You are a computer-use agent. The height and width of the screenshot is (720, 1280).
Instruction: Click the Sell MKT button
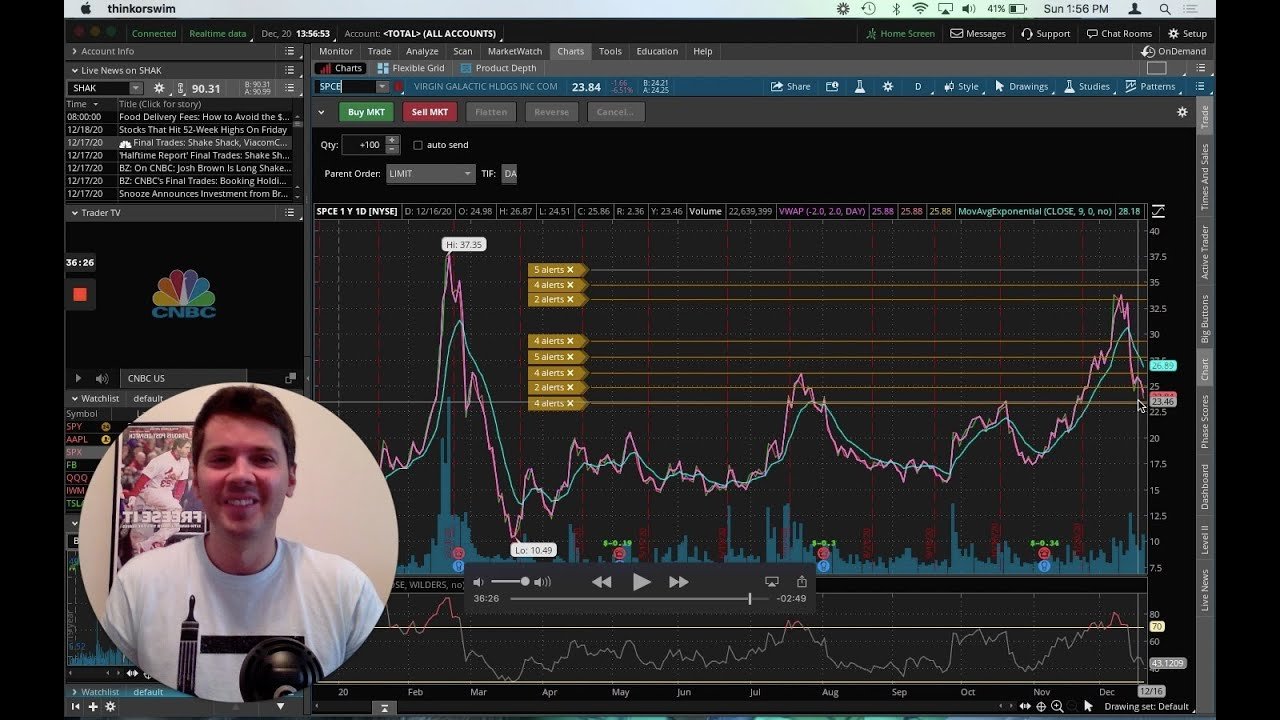430,112
